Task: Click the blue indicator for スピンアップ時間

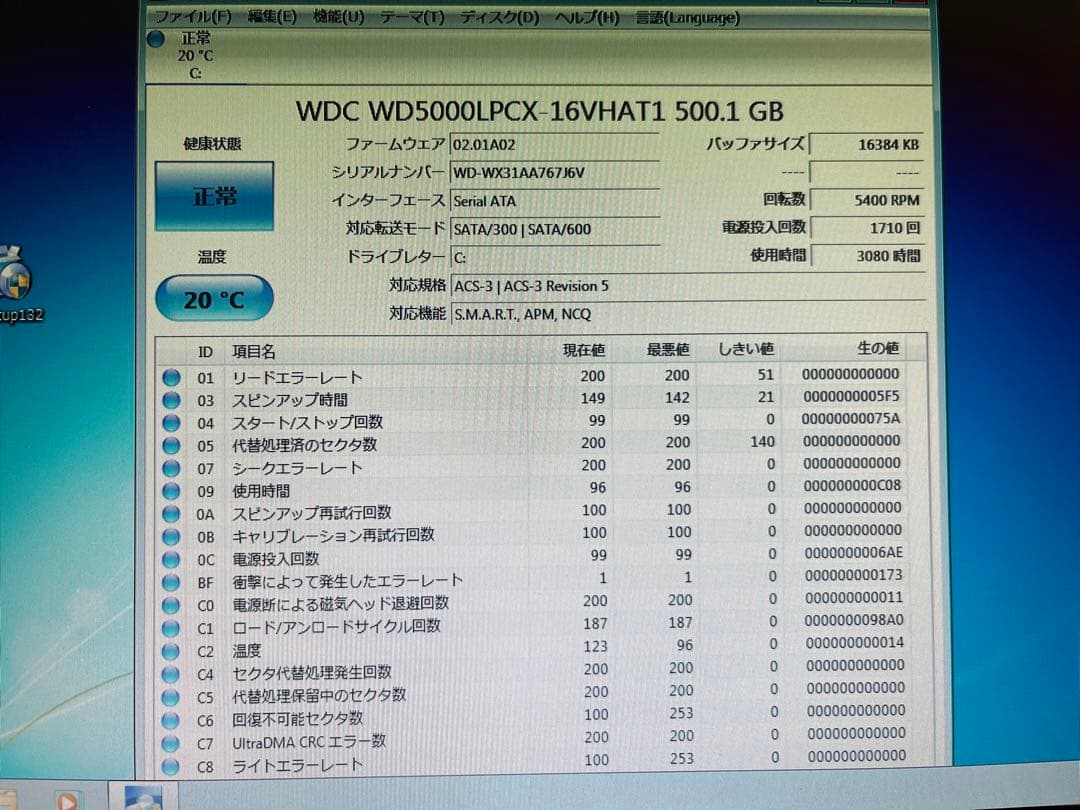Action: 171,400
